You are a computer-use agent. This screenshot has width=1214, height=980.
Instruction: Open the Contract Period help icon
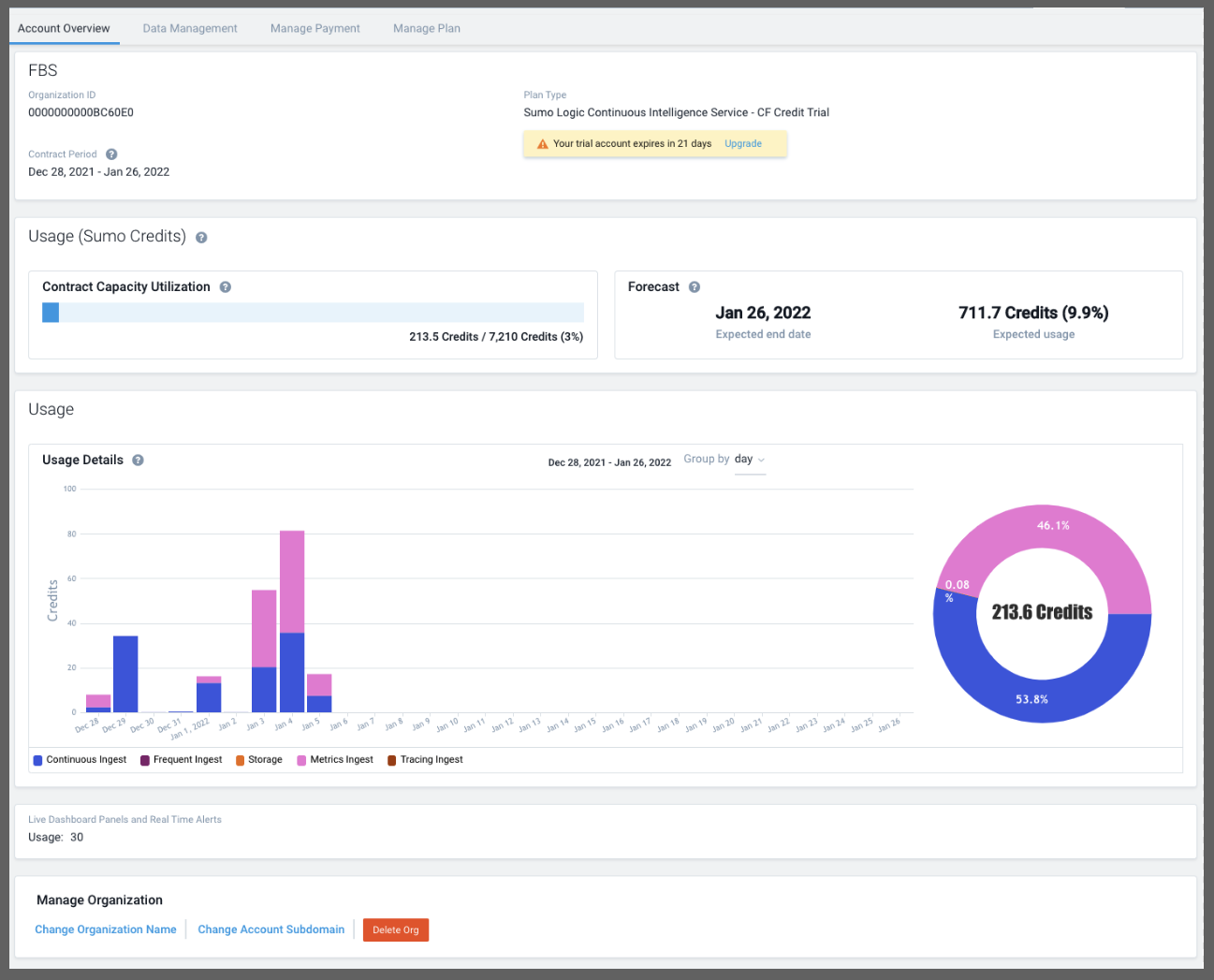[111, 154]
